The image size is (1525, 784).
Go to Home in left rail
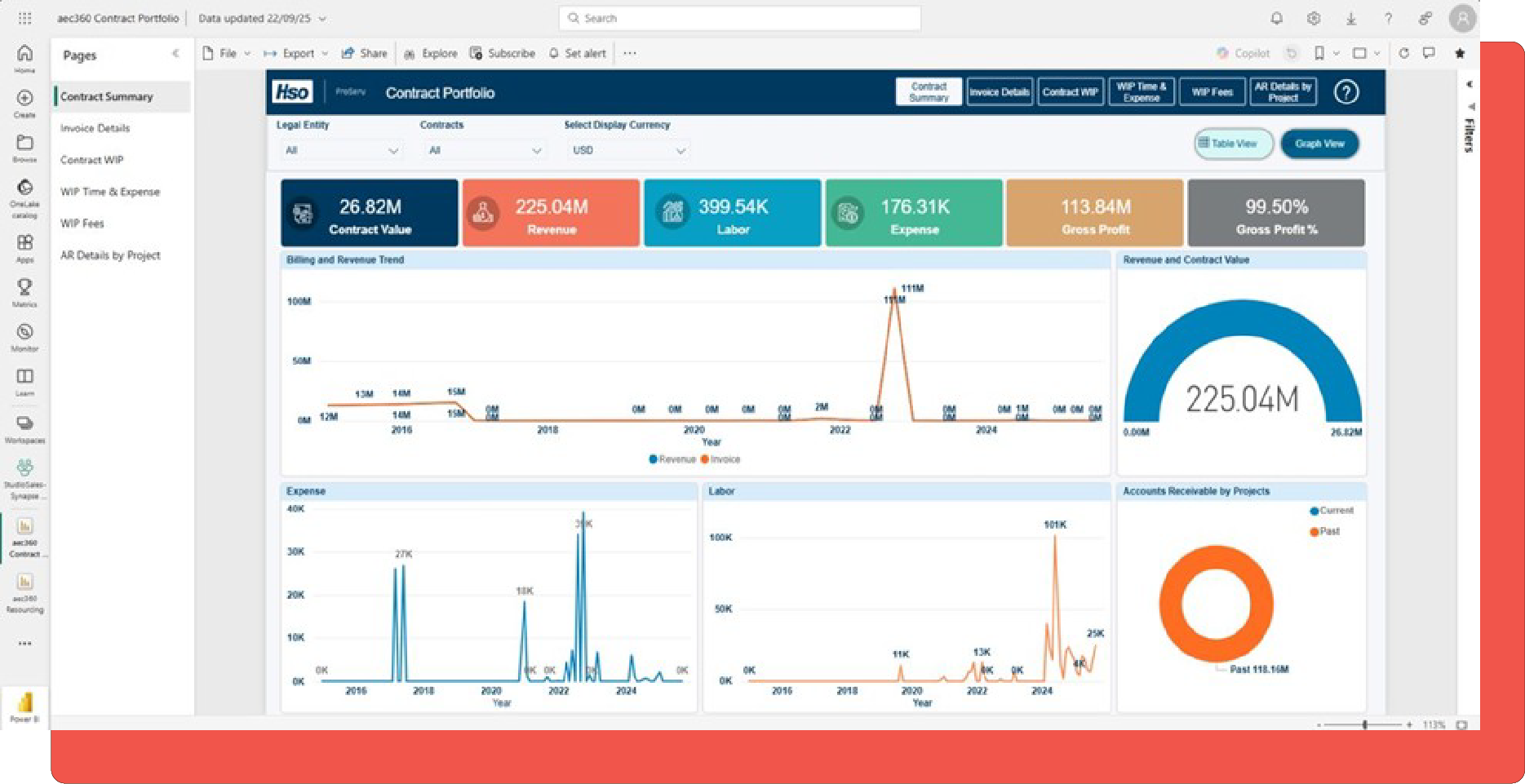point(25,58)
